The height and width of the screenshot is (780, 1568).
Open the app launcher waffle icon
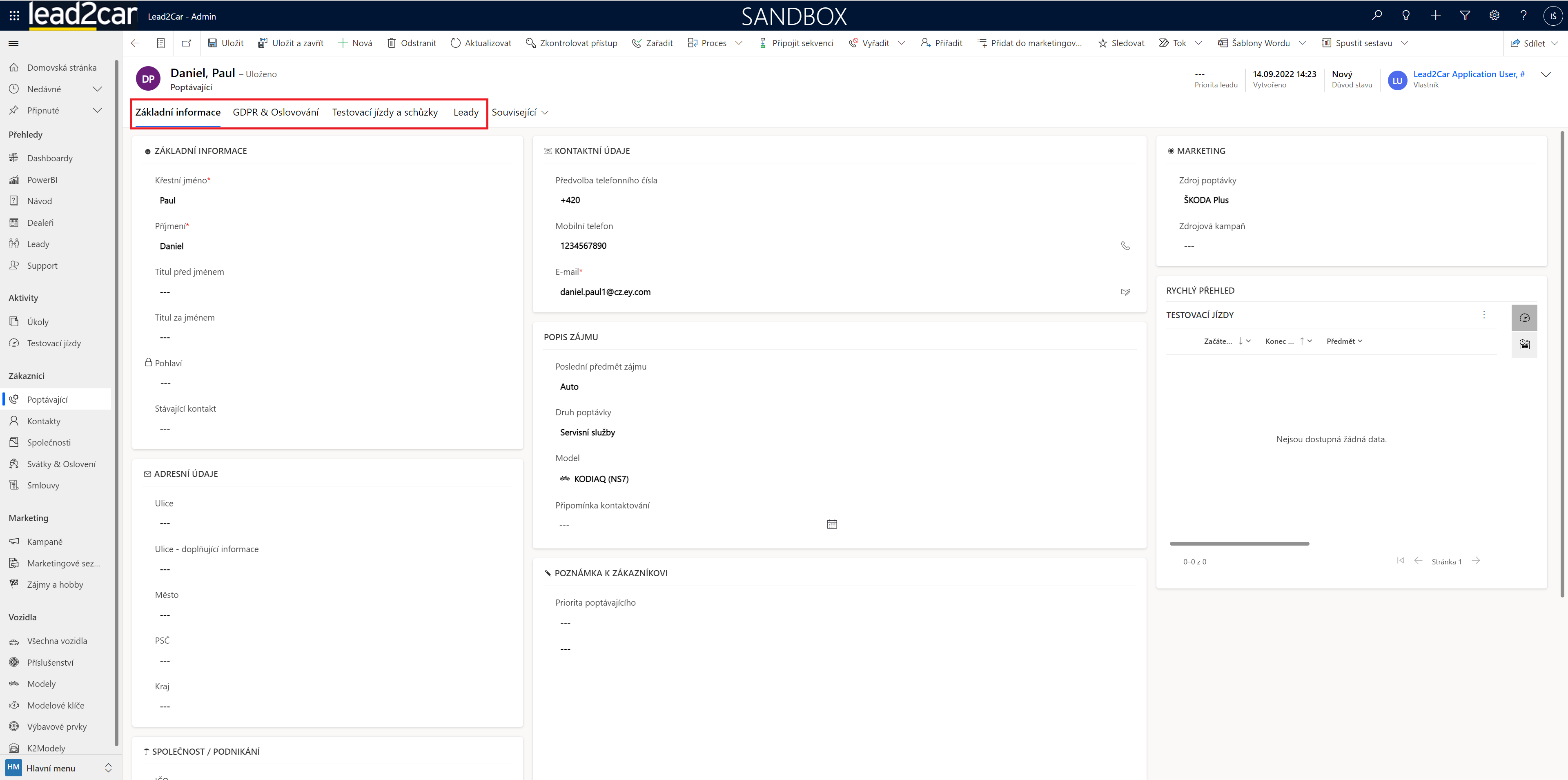pos(14,16)
